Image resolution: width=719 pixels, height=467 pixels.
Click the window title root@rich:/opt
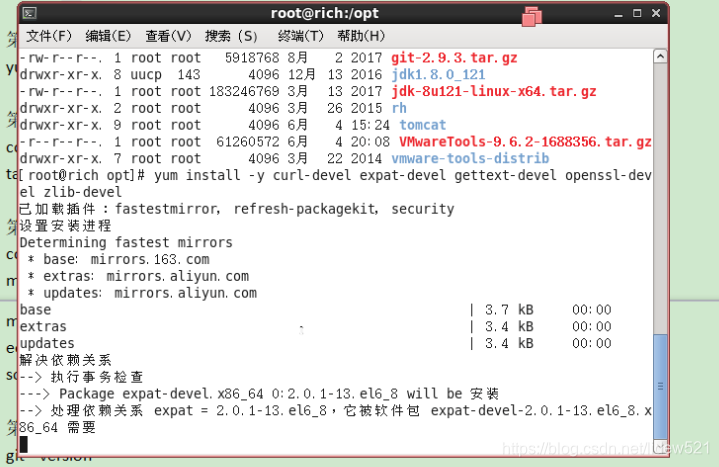325,13
